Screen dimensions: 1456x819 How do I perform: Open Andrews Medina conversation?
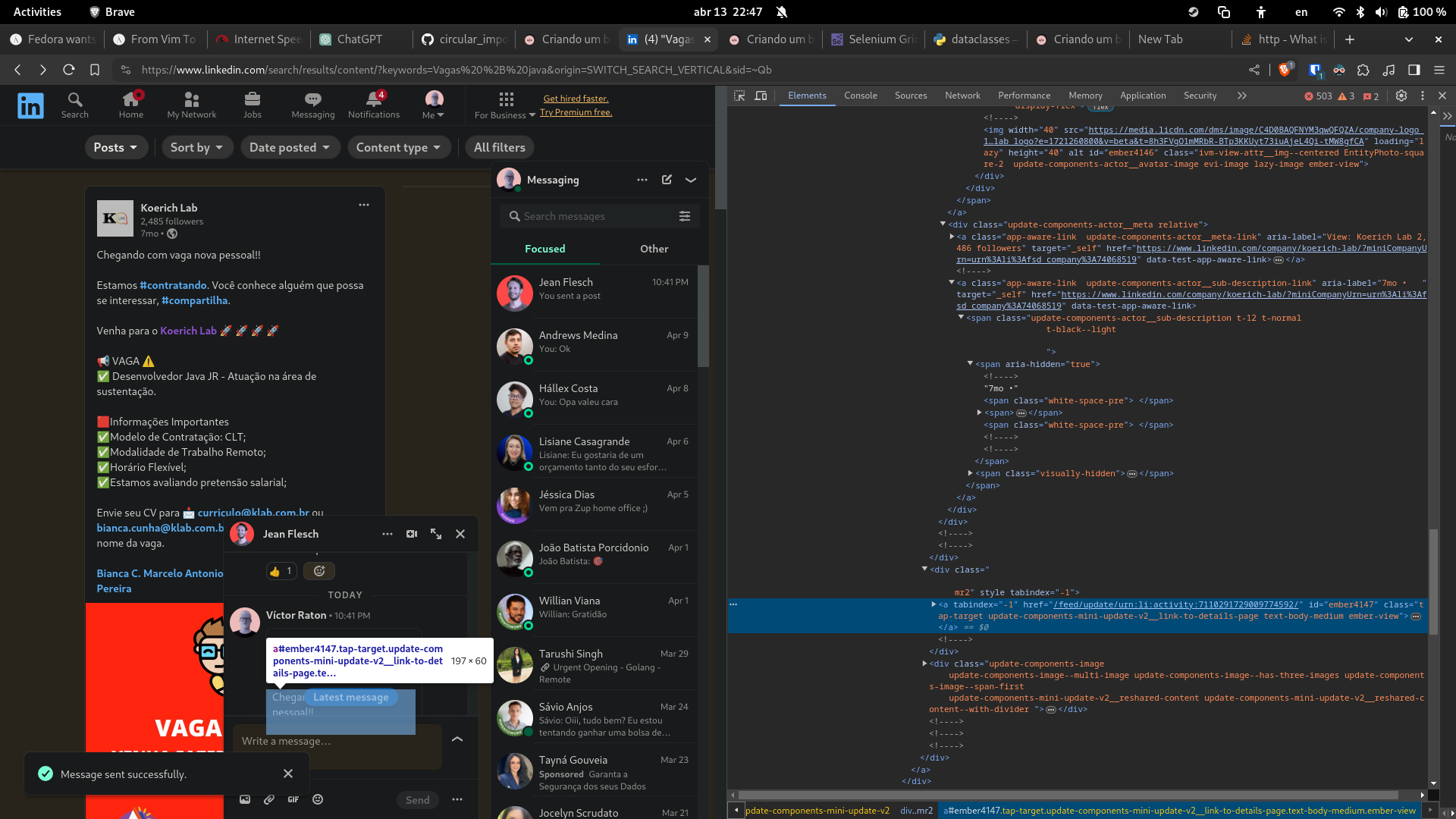(594, 345)
